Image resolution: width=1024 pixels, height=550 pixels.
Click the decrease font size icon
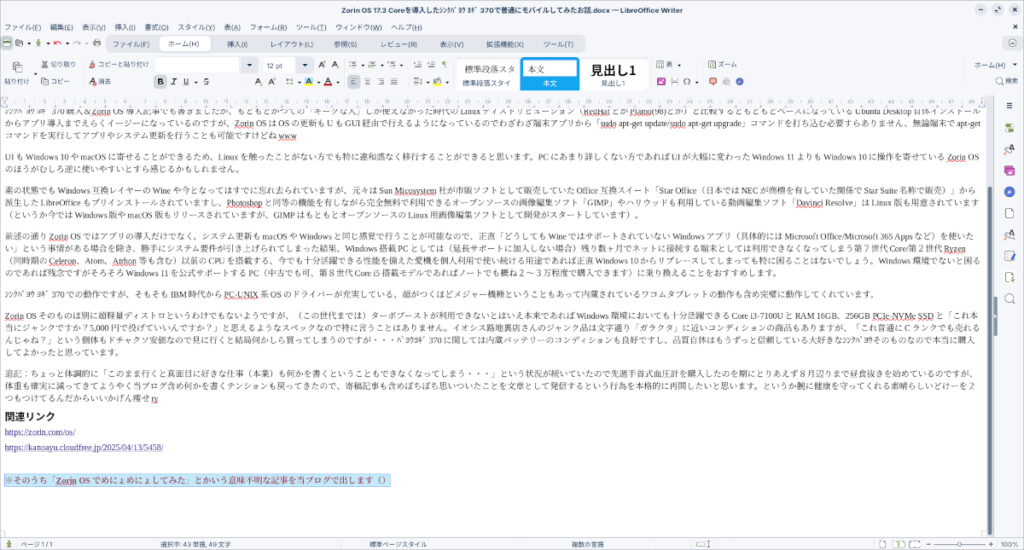(x=335, y=65)
